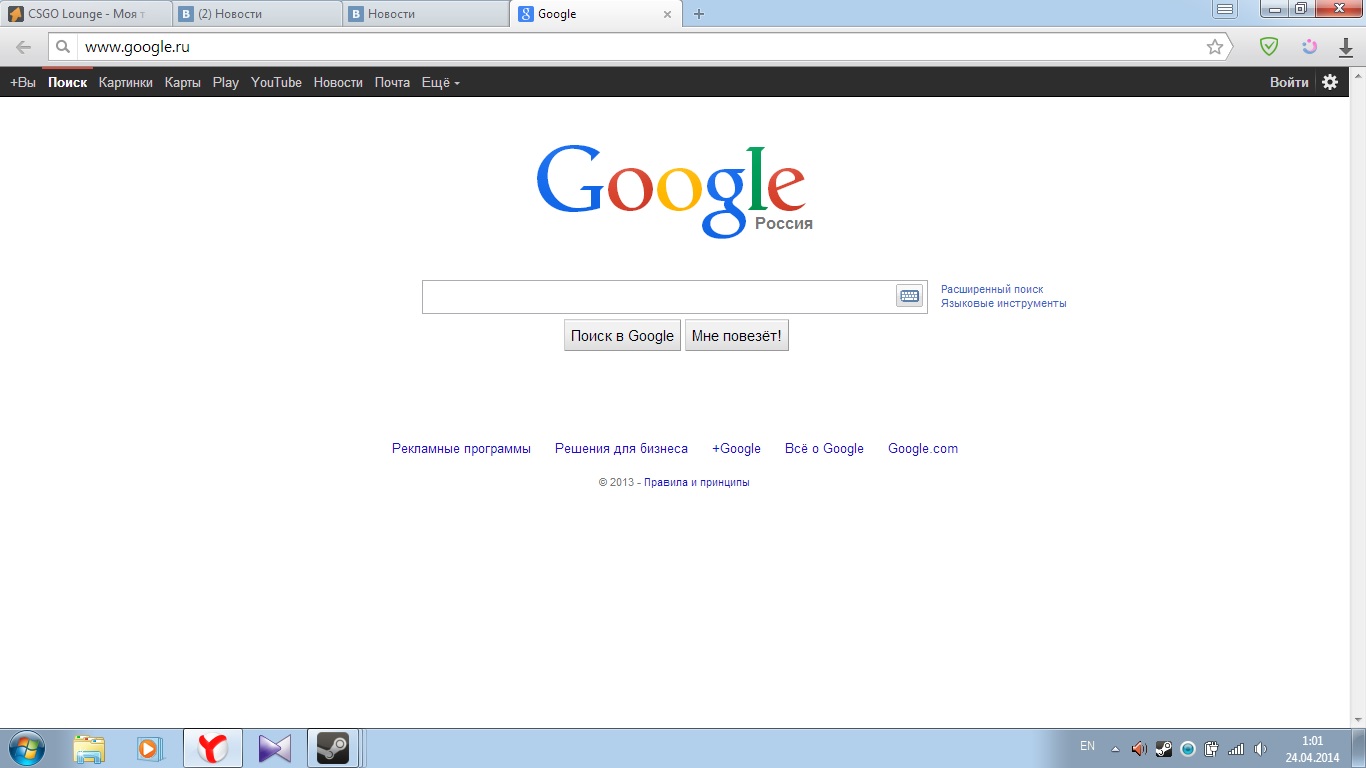Open Steam from the taskbar
The image size is (1366, 768).
point(333,748)
